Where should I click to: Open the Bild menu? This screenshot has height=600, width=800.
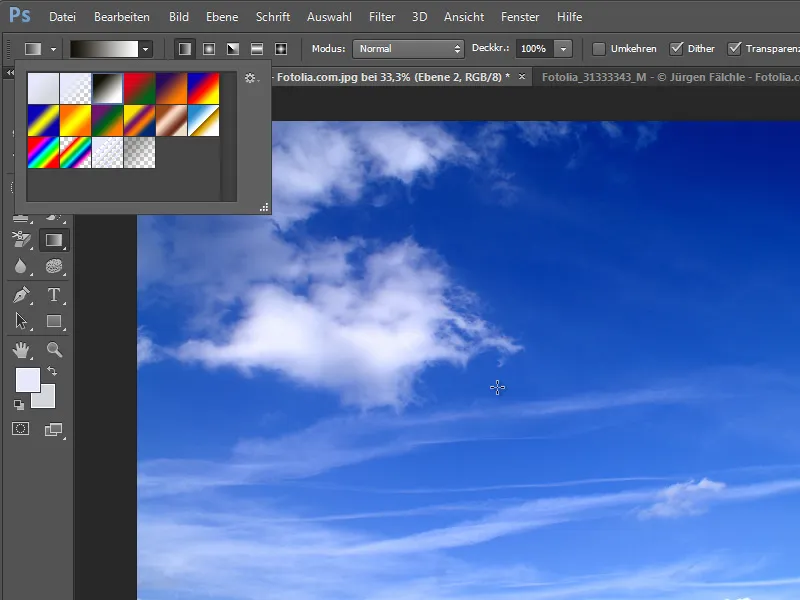tap(179, 17)
